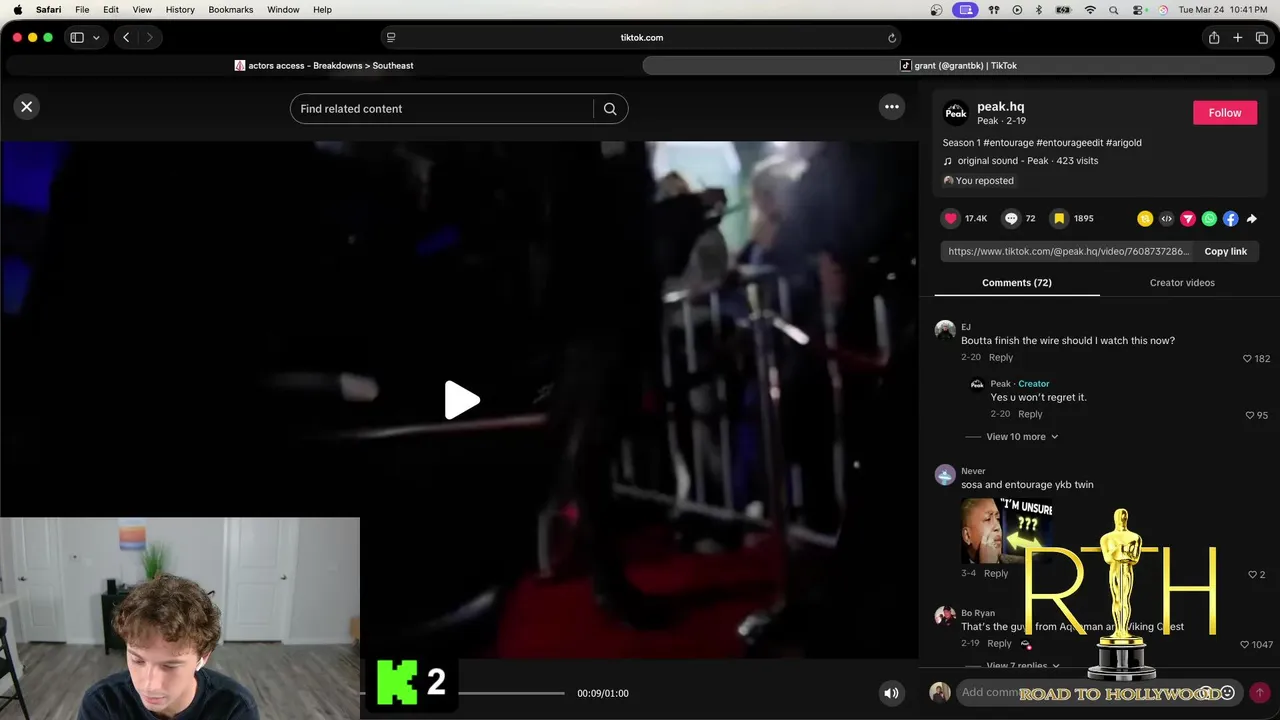The height and width of the screenshot is (720, 1280).
Task: Click the Safari Share toolbar button
Action: 1214,38
